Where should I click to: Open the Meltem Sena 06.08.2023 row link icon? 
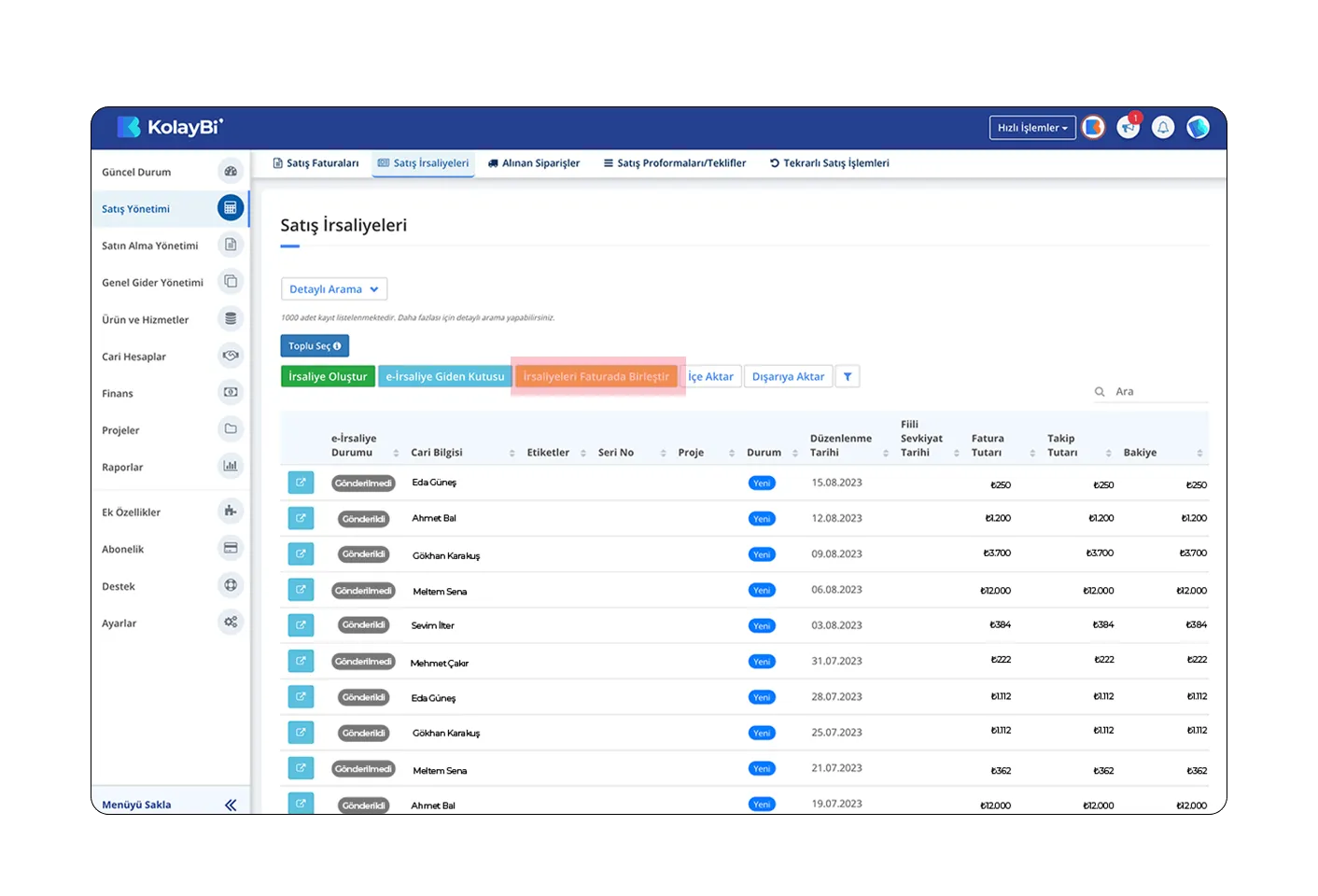point(301,589)
